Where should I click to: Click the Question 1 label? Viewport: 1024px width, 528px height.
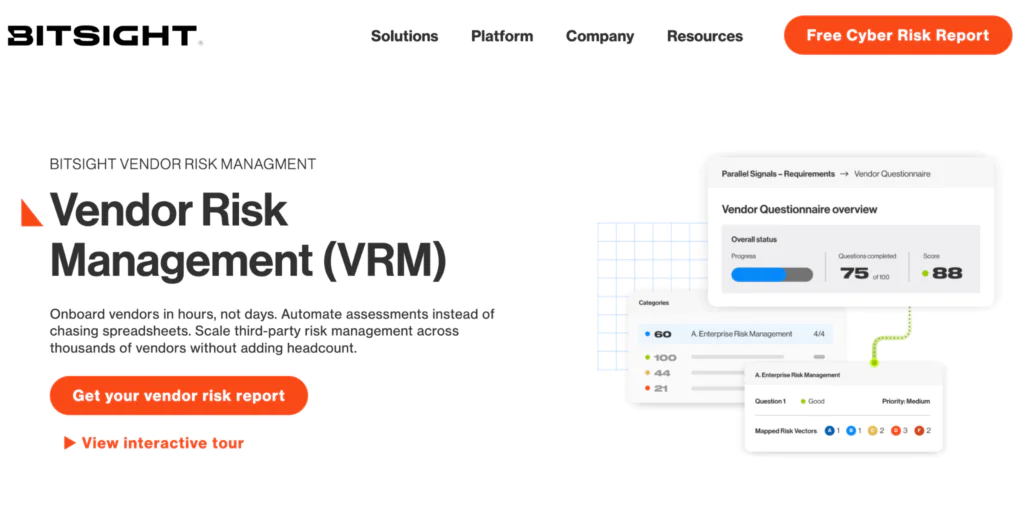pos(770,401)
